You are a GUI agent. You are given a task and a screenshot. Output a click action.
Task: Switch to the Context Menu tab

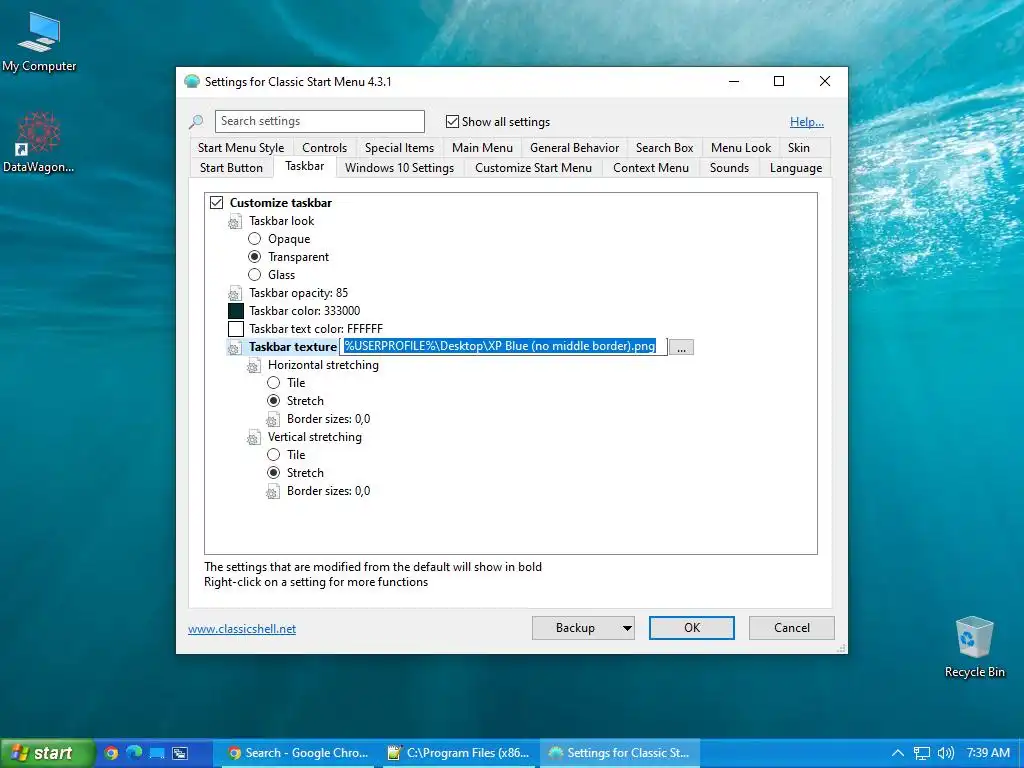click(651, 168)
